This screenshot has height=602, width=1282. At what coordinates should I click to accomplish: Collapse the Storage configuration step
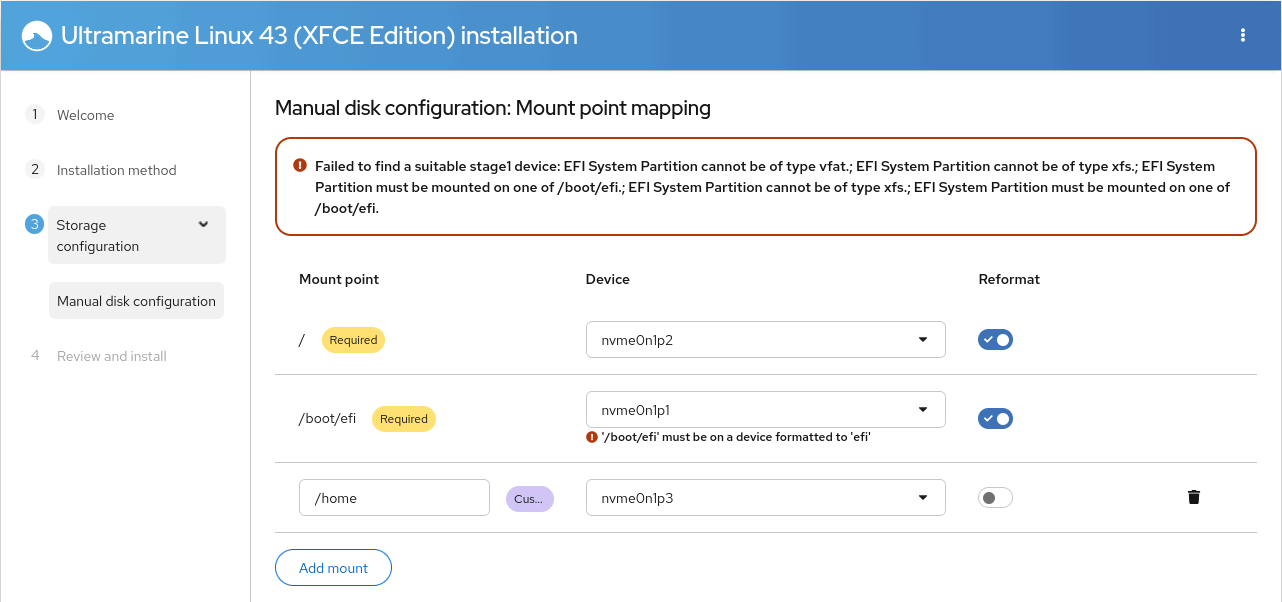click(204, 225)
